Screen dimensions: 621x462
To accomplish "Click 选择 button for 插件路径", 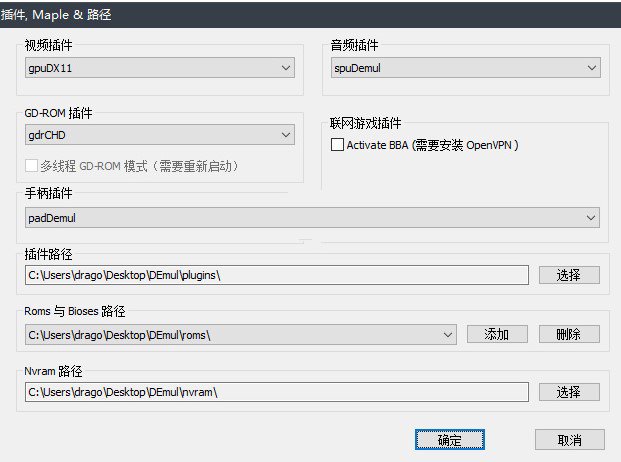I will (569, 275).
